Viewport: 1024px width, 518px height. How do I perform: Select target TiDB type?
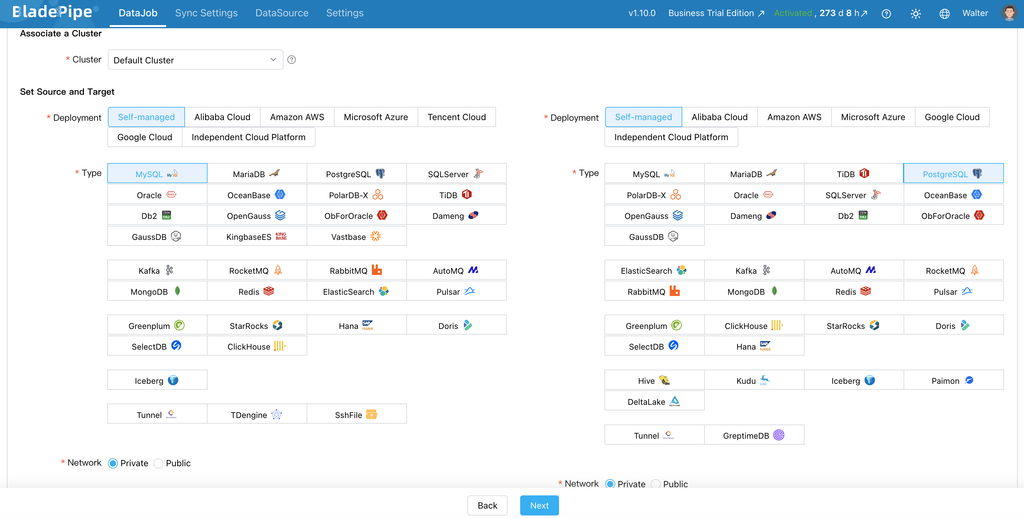pos(854,174)
